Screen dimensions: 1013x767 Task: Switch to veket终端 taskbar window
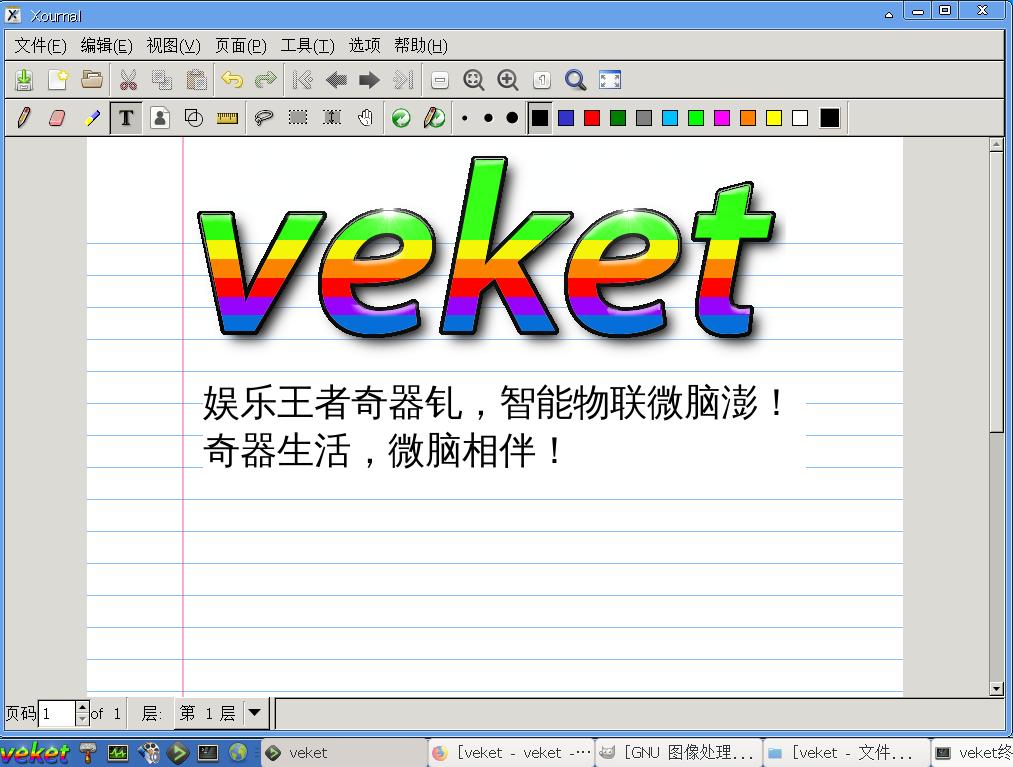(x=972, y=753)
